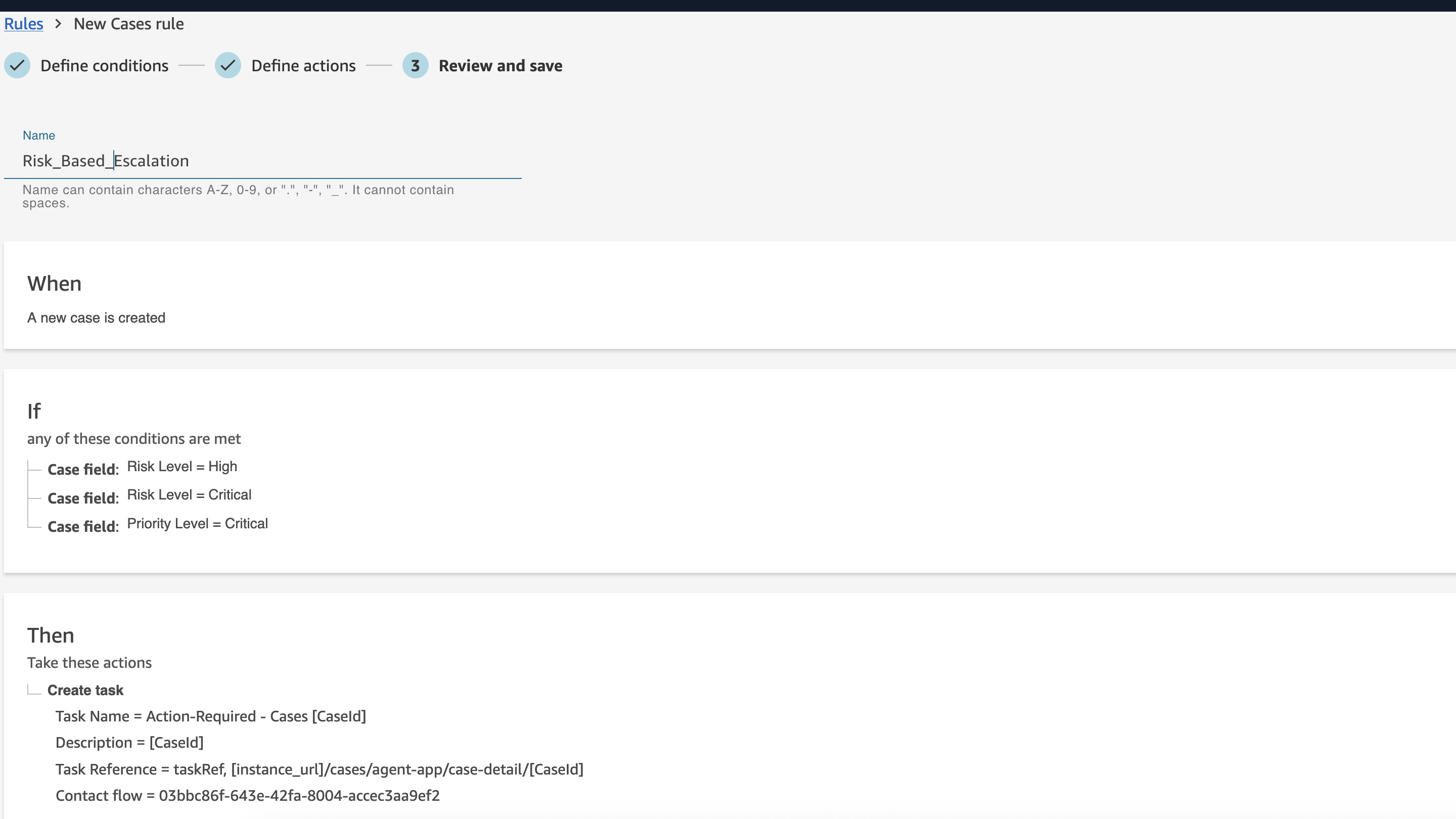Click the Define actions checkmark icon
The image size is (1456, 819).
(x=228, y=66)
